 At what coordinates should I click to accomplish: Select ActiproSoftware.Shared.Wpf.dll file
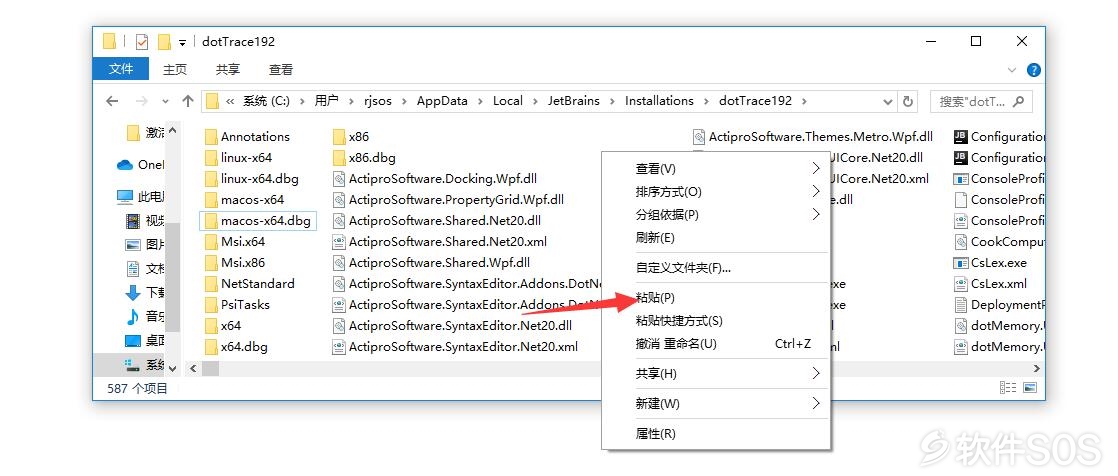point(431,262)
